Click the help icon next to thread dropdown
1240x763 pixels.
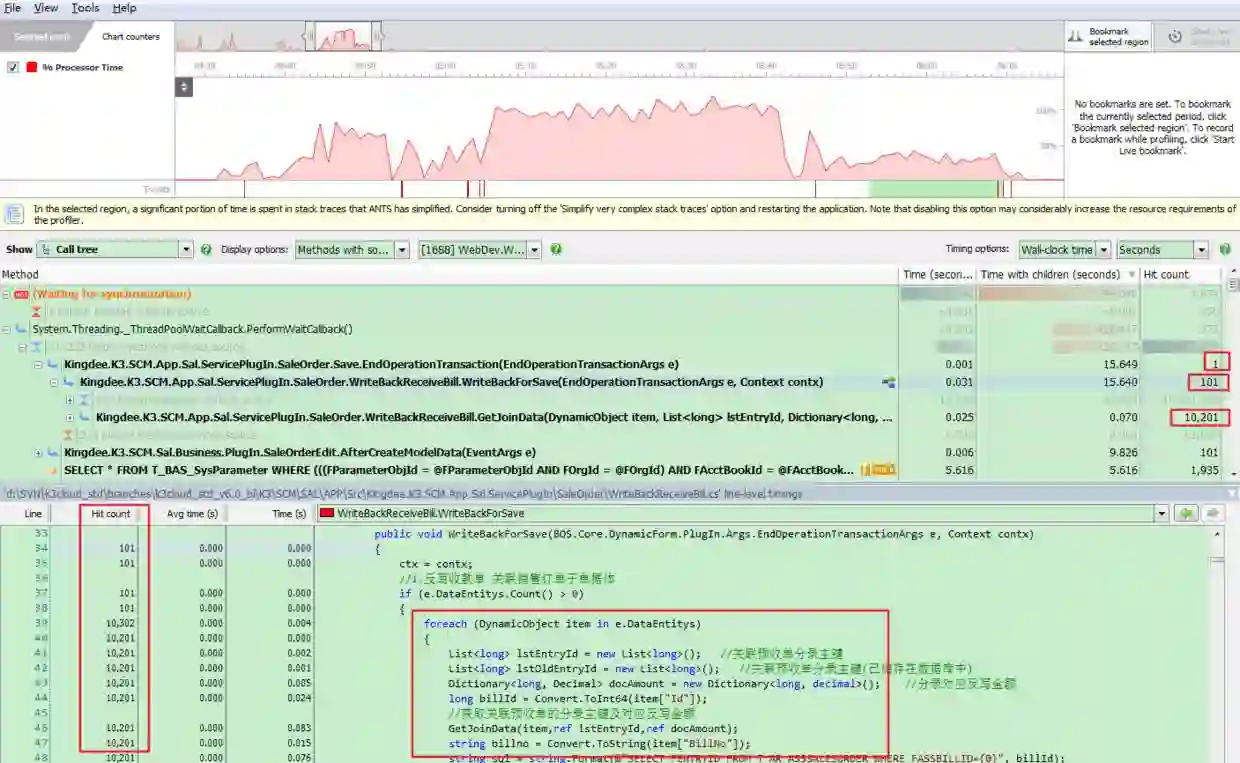click(556, 249)
